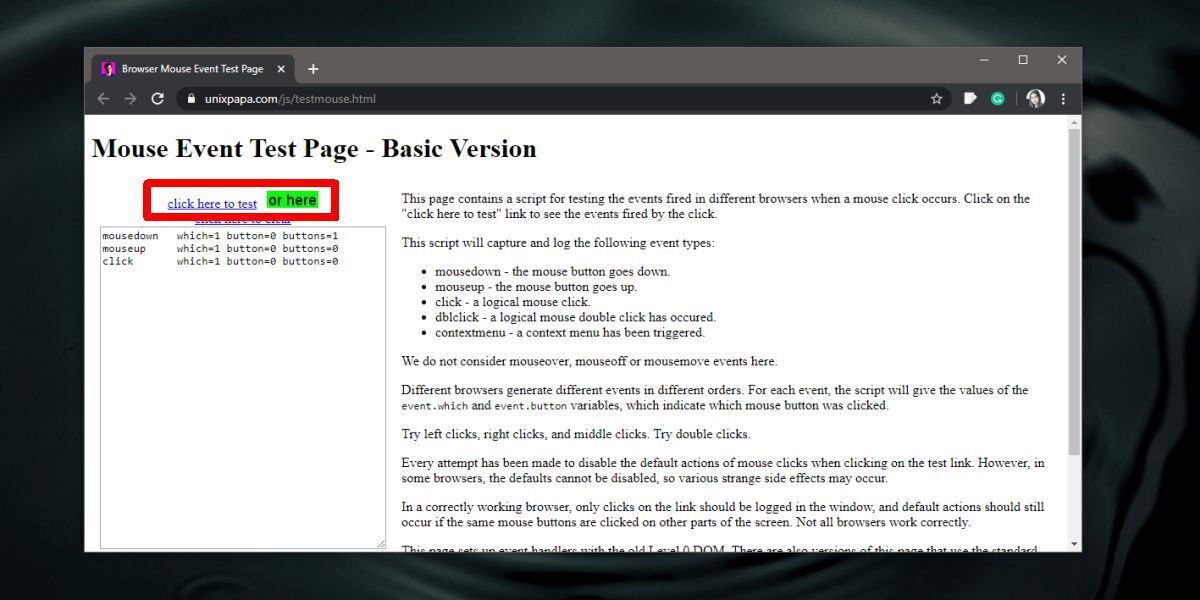
Task: Click the page scrollbar down arrow
Action: (1072, 543)
